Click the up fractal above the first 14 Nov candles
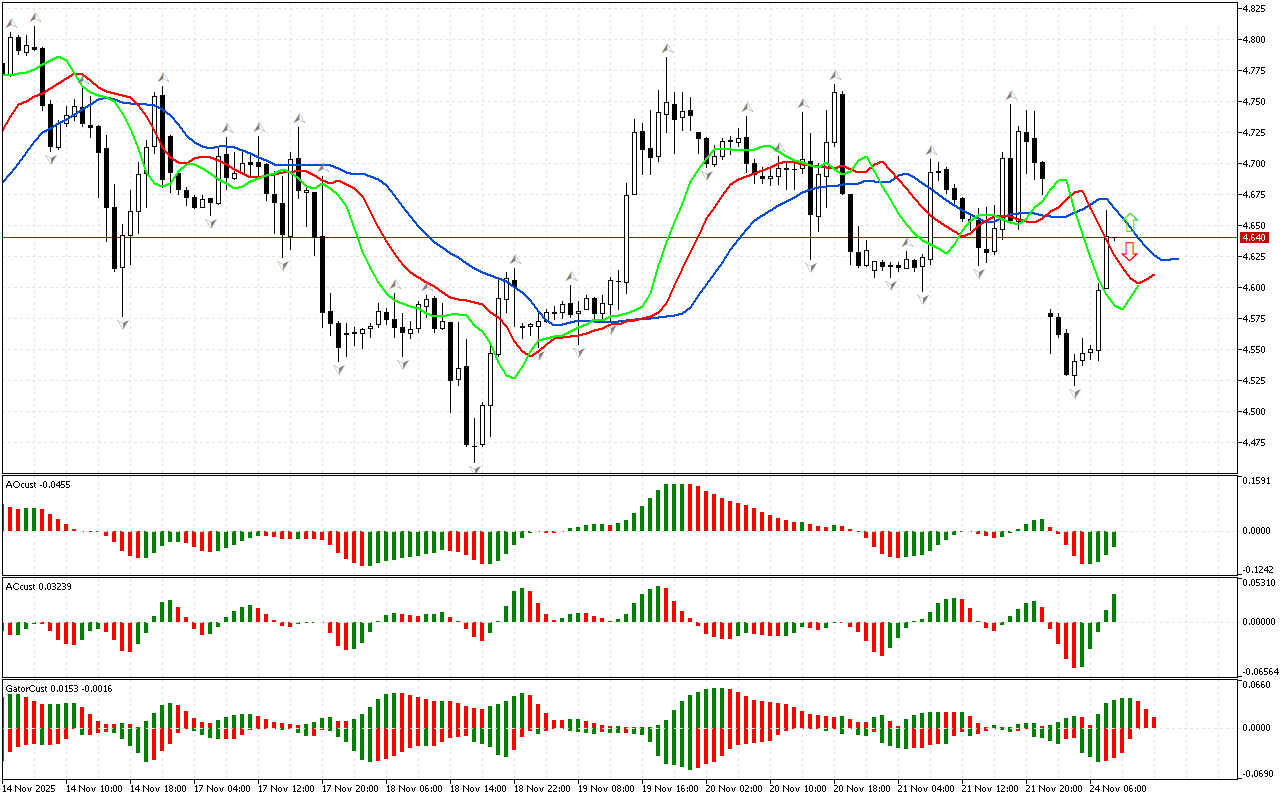 (36, 18)
